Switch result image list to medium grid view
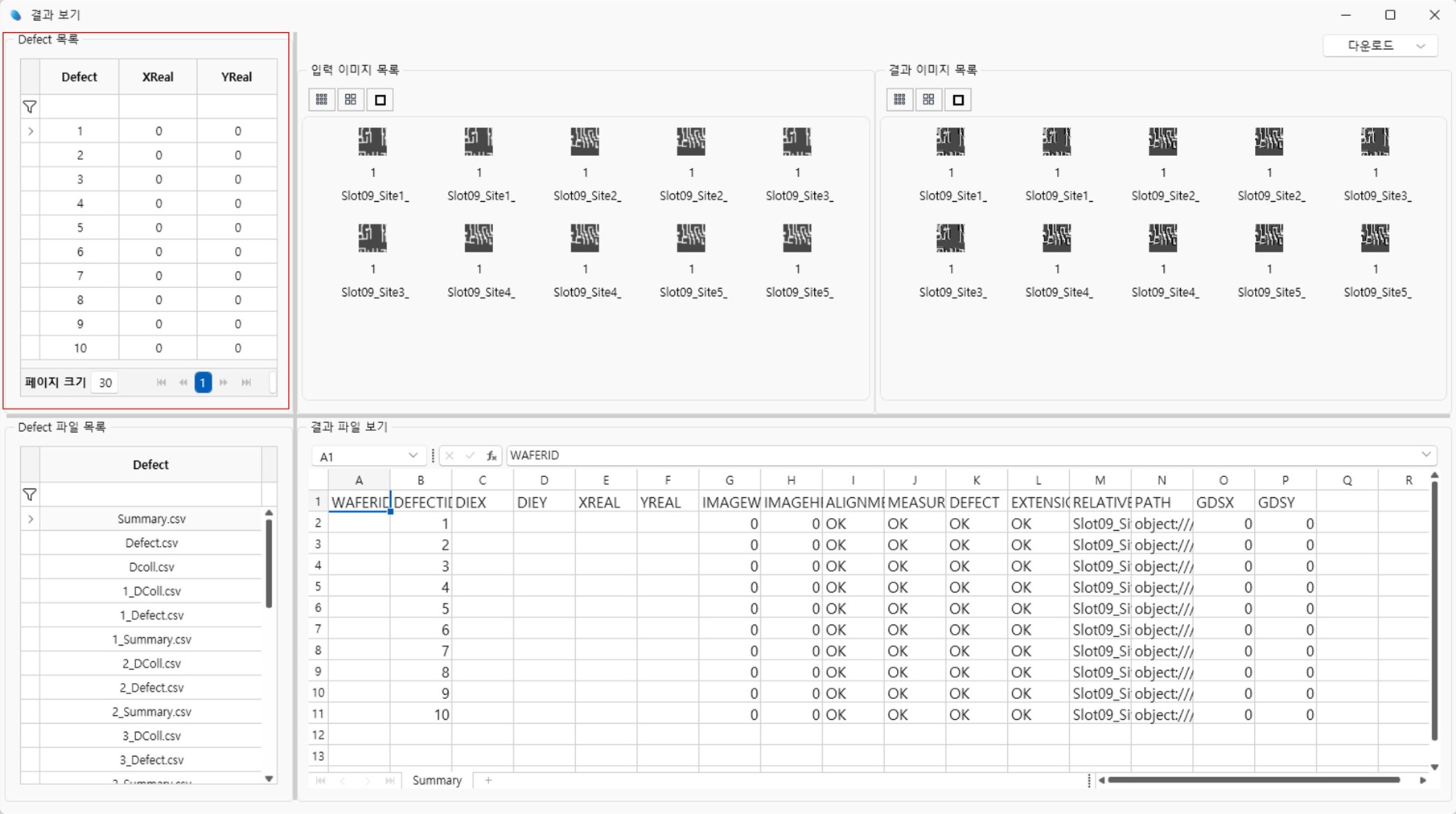This screenshot has width=1456, height=814. 928,100
